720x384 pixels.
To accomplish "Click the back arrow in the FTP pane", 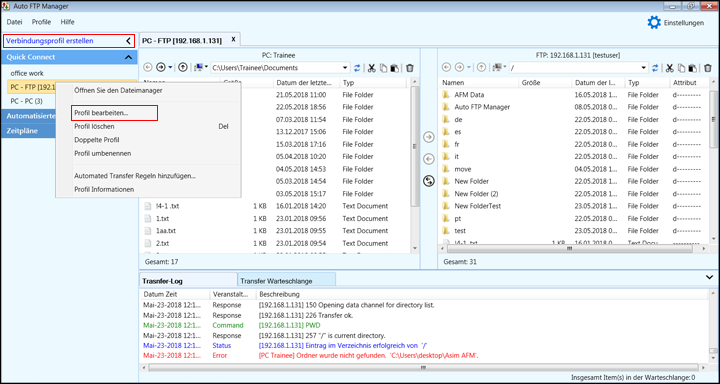I will (x=446, y=68).
